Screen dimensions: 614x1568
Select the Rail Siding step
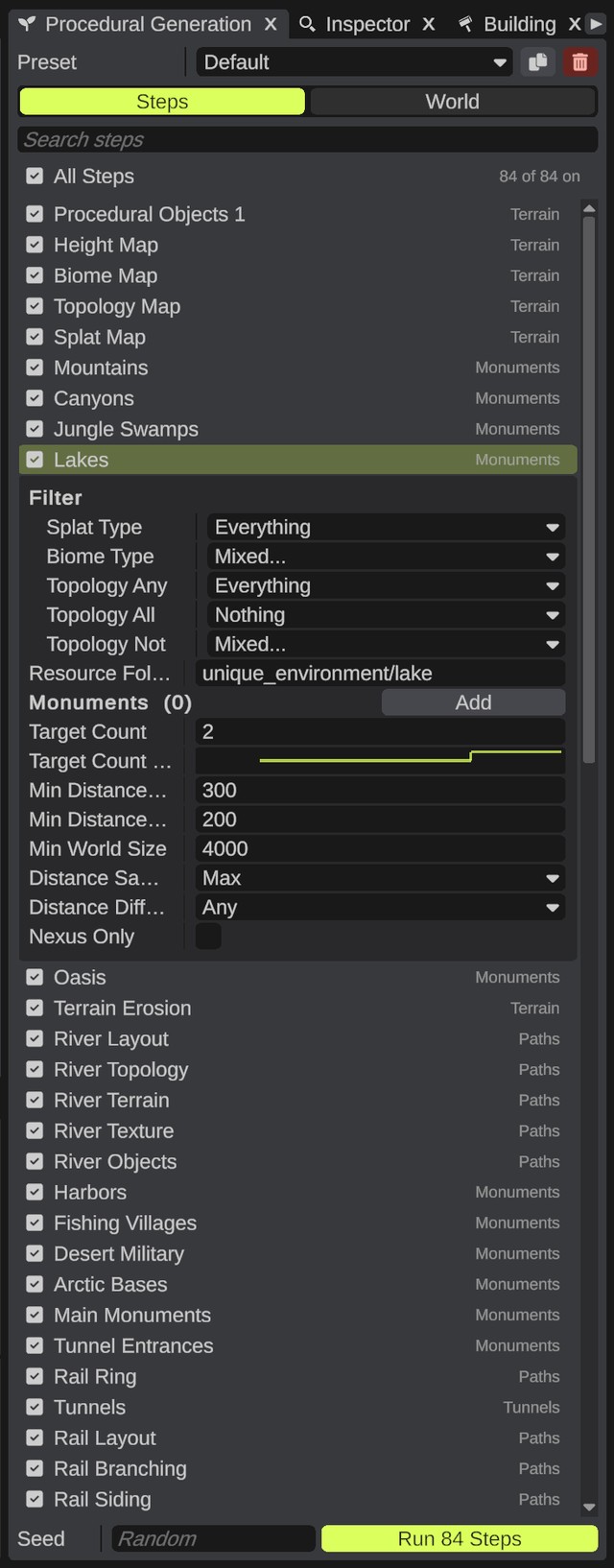(x=297, y=1499)
